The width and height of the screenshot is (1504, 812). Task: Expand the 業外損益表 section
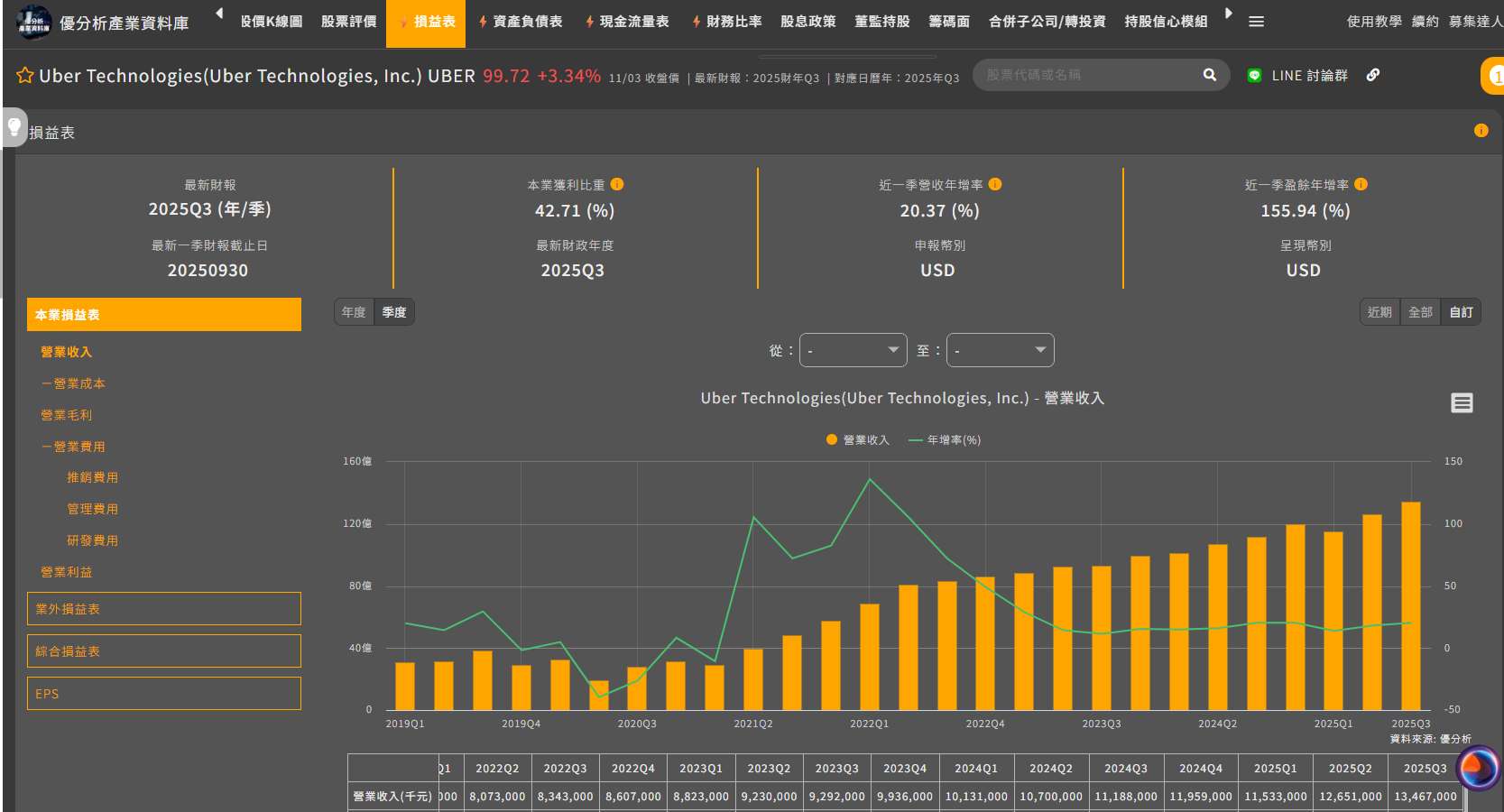164,609
